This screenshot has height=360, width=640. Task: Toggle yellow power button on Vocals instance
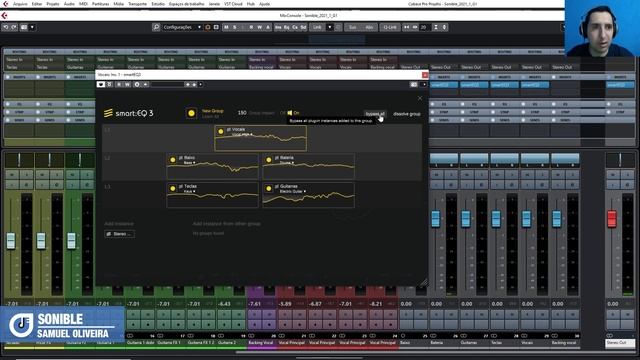221,131
